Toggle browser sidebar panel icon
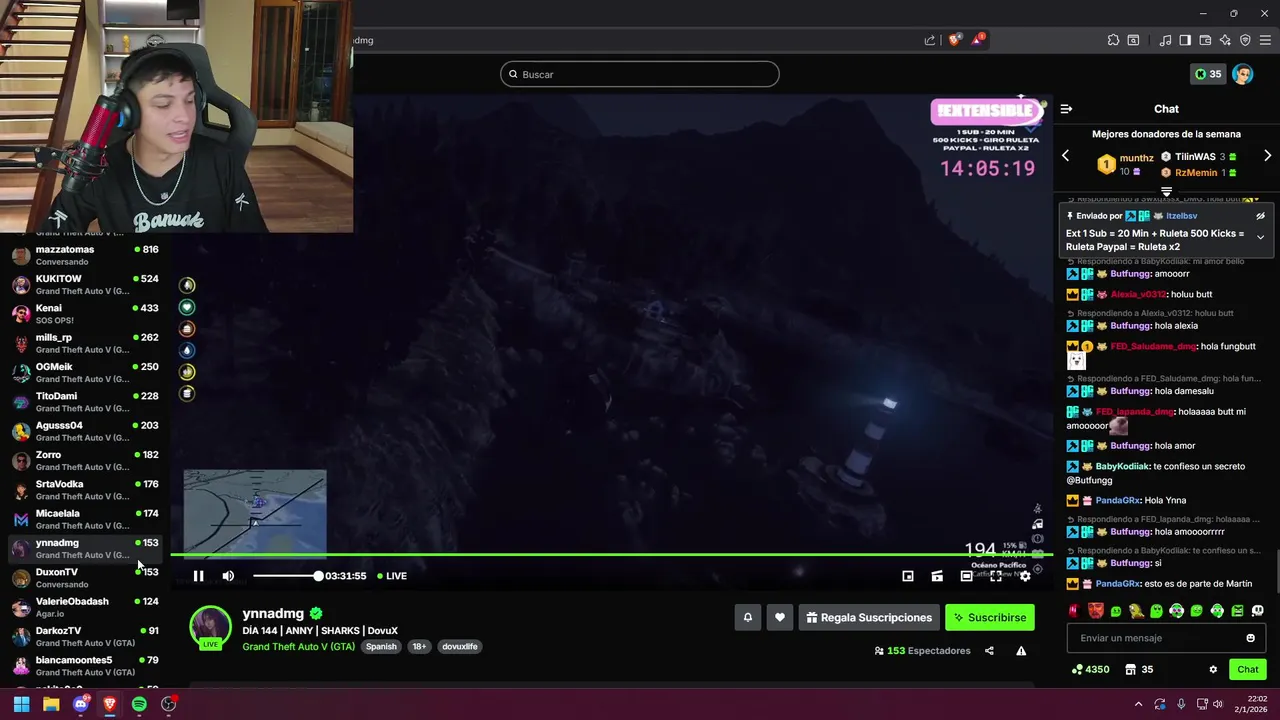 tap(1185, 40)
